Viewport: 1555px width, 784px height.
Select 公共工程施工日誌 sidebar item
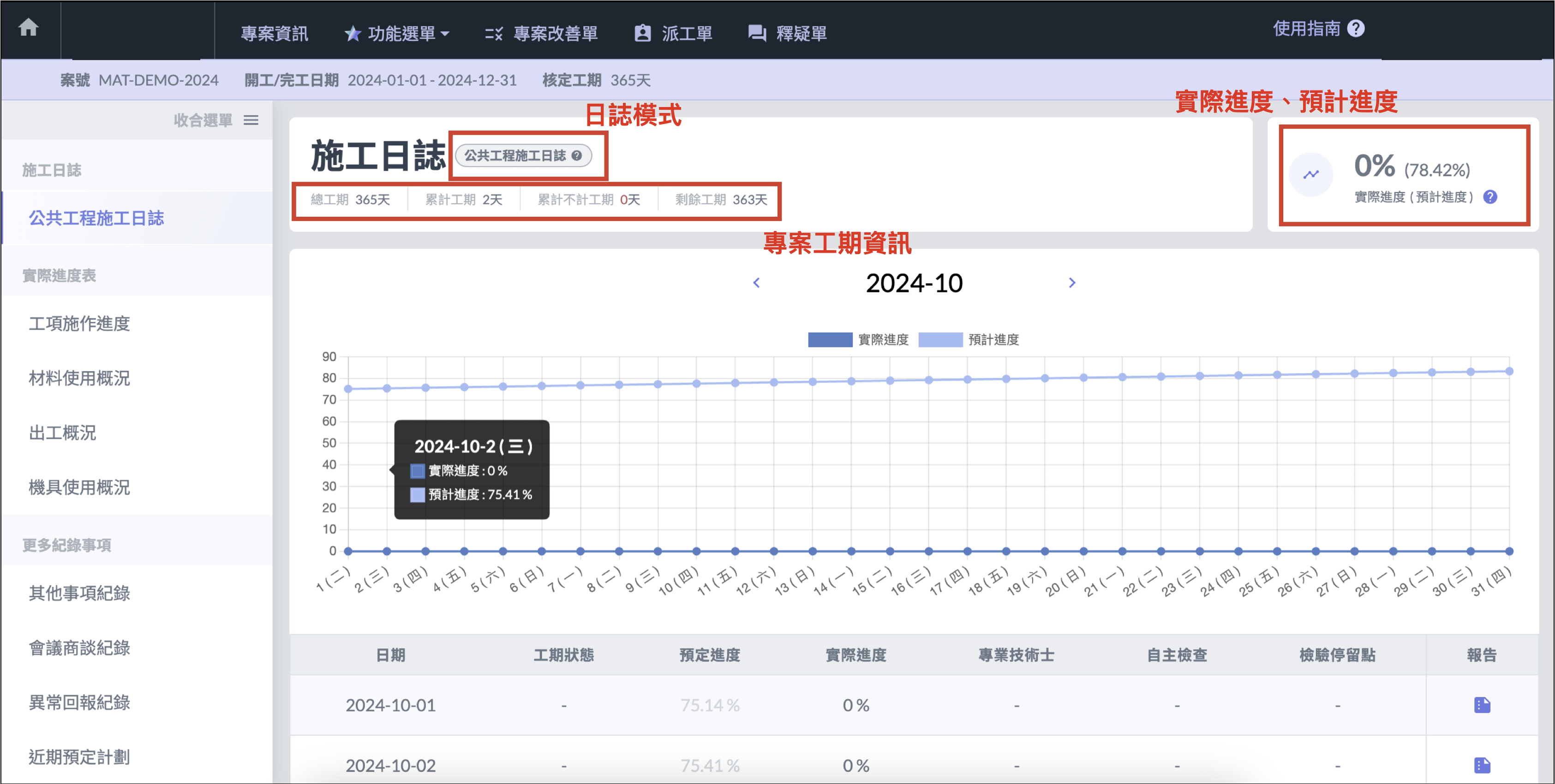tap(96, 219)
